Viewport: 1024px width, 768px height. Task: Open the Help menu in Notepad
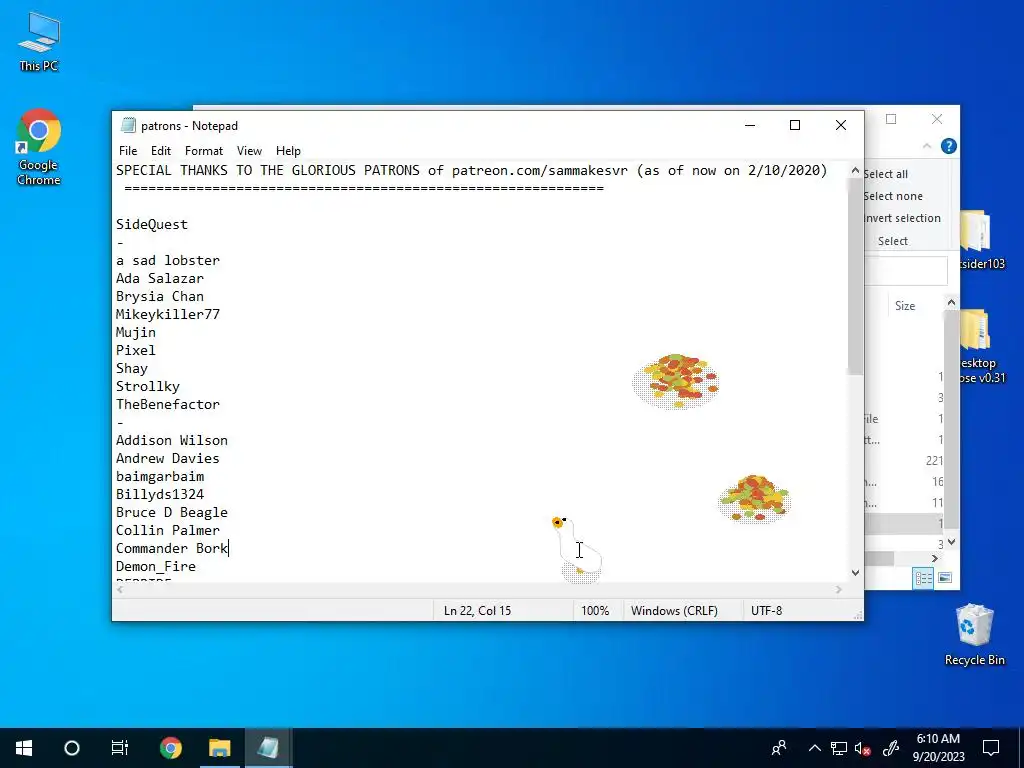[288, 151]
